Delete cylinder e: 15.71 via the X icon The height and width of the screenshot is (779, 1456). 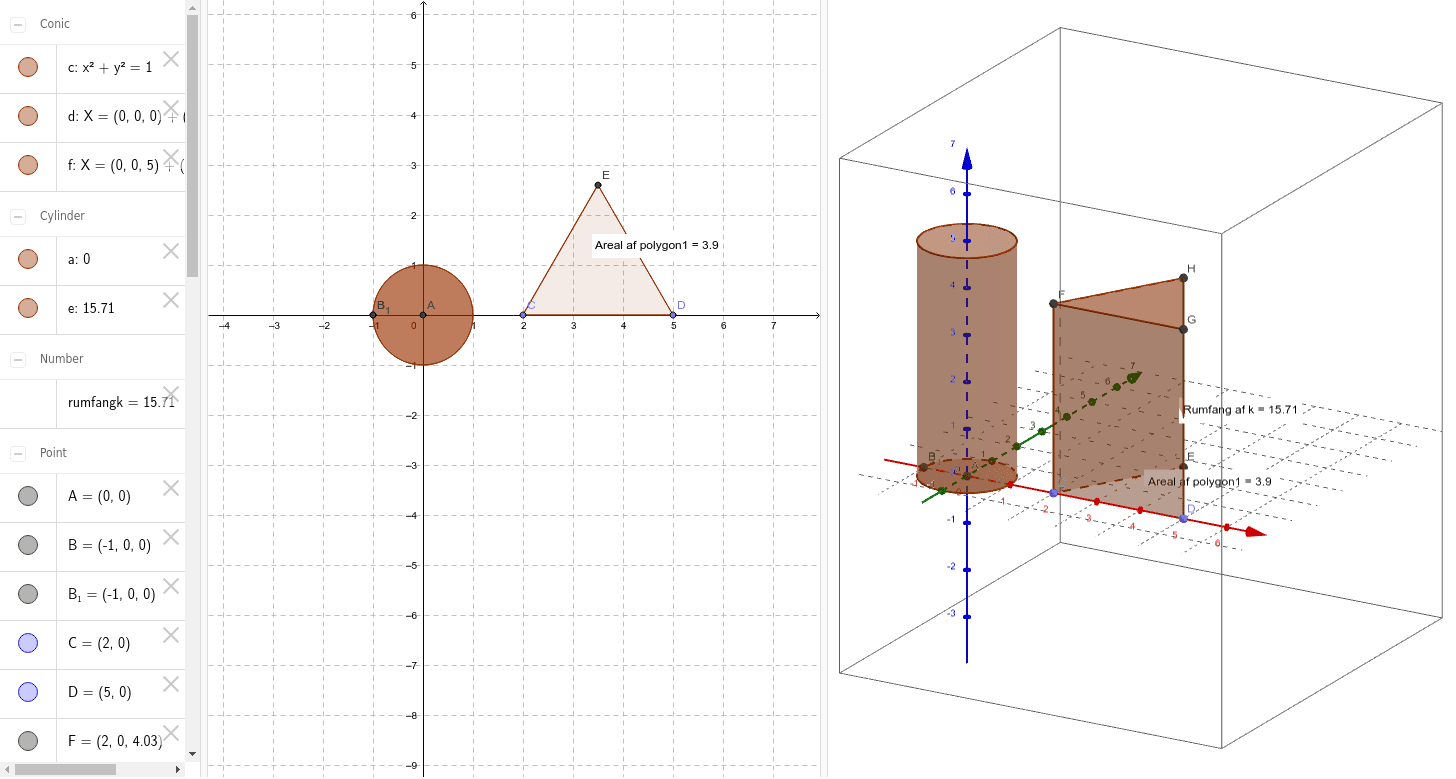coord(170,299)
